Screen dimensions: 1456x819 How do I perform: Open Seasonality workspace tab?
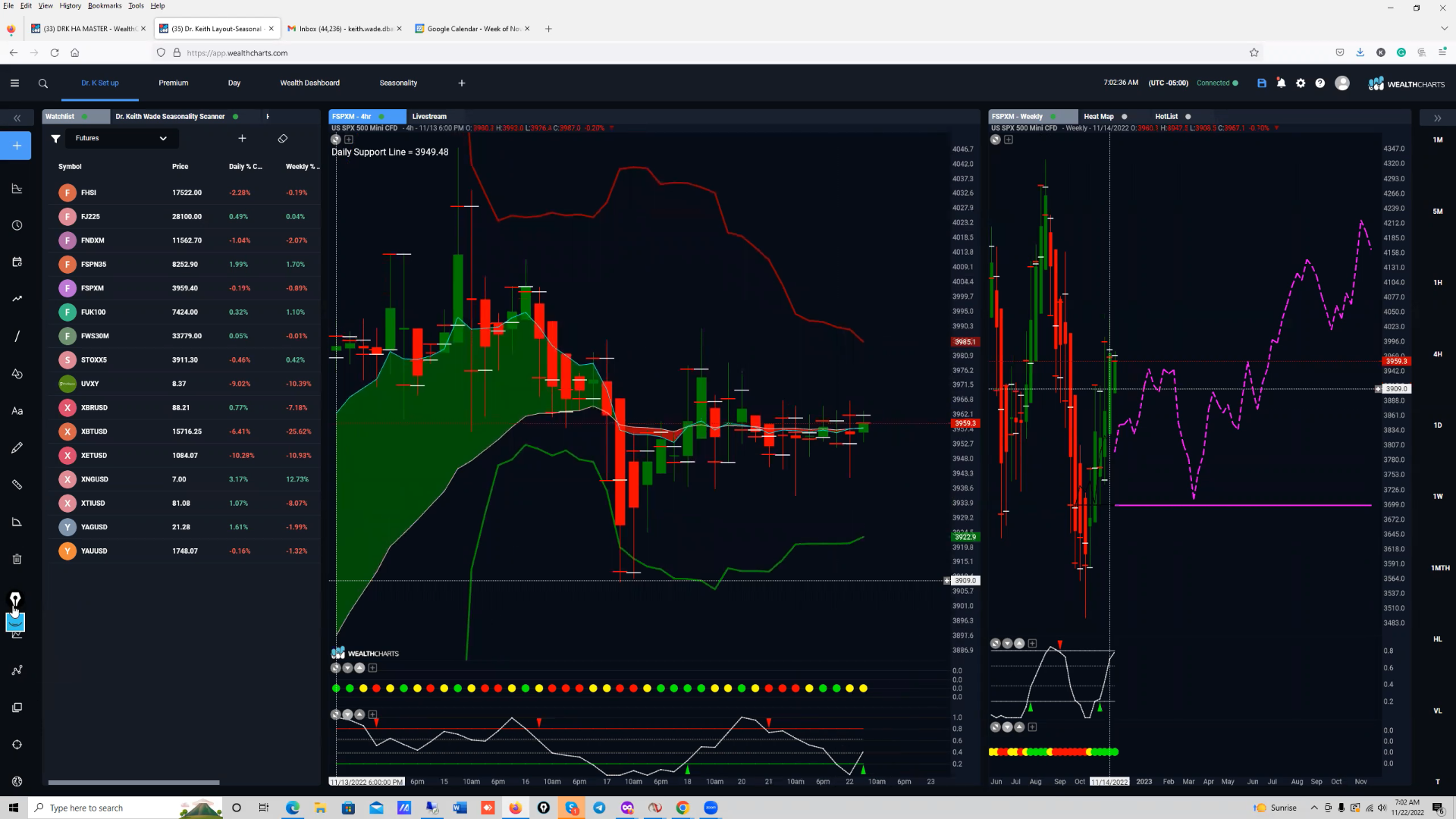[398, 83]
